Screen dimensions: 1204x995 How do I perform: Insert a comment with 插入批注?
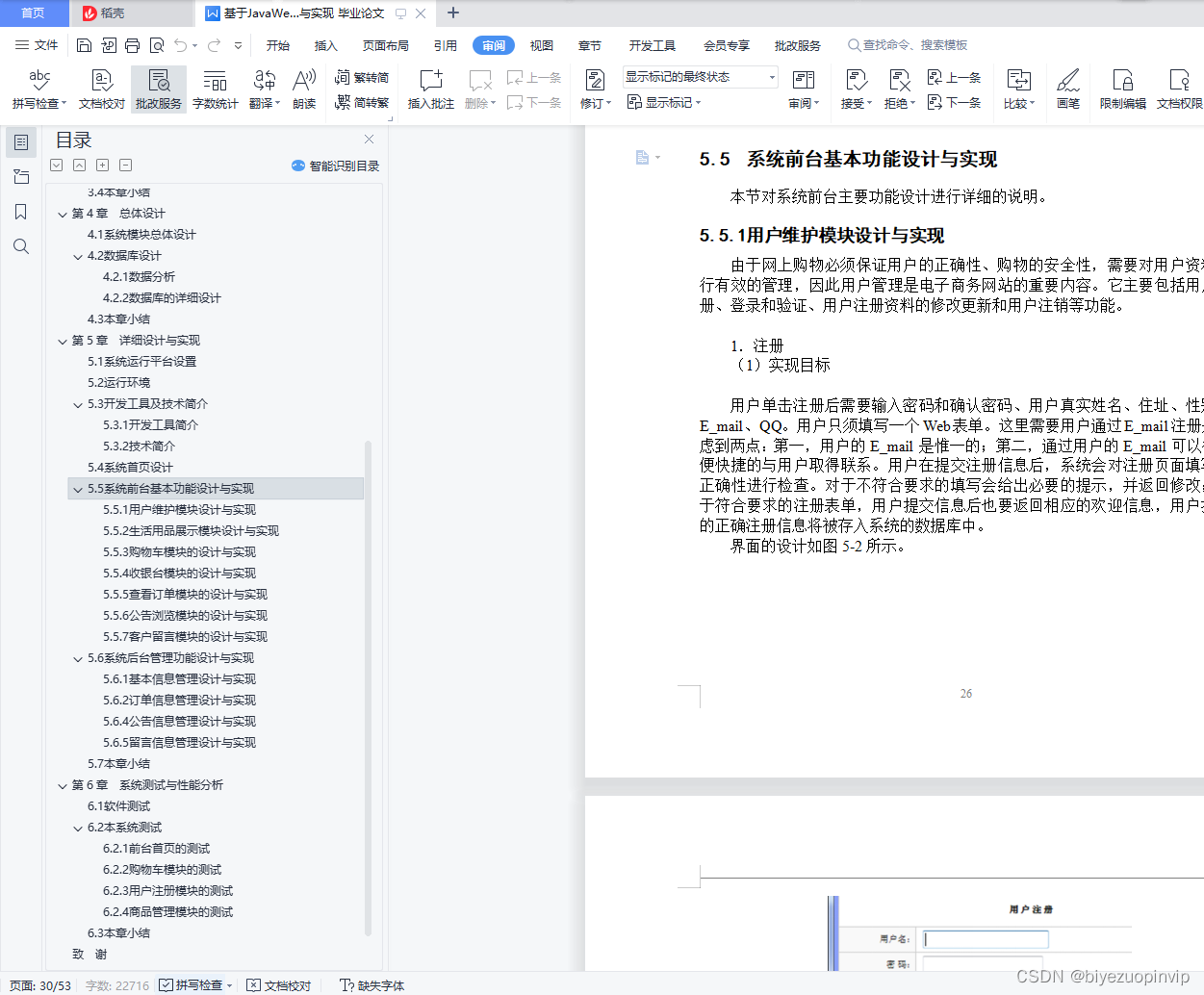430,89
